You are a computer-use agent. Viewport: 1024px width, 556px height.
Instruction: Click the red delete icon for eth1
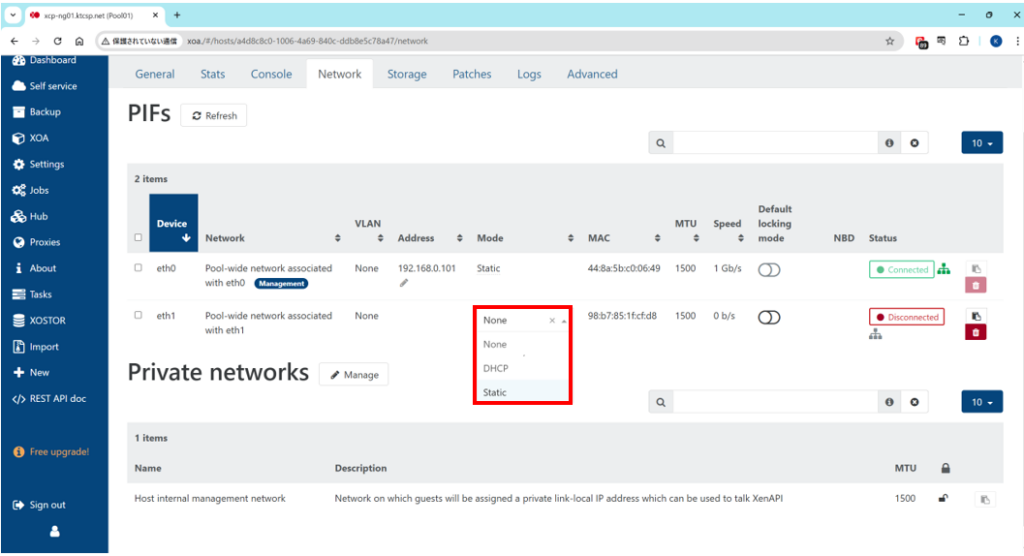[x=977, y=332]
